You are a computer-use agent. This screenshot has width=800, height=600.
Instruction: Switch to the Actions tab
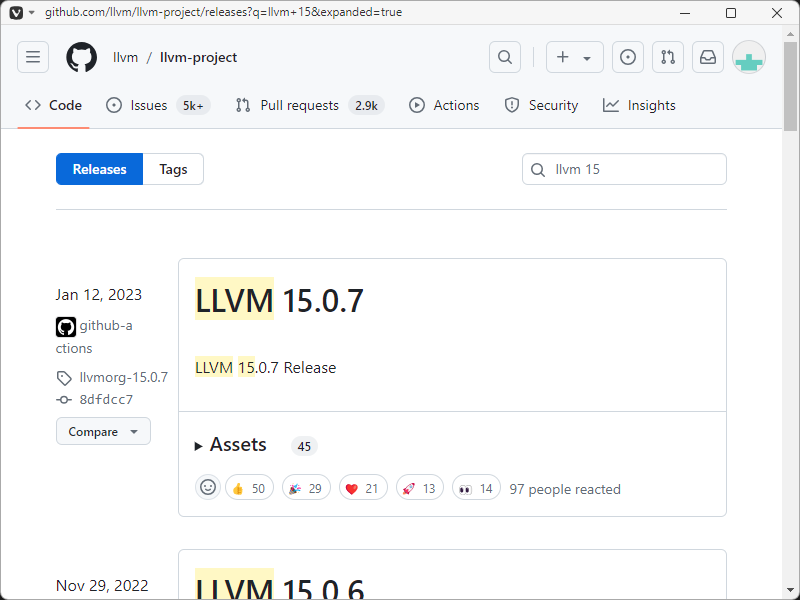click(x=444, y=106)
